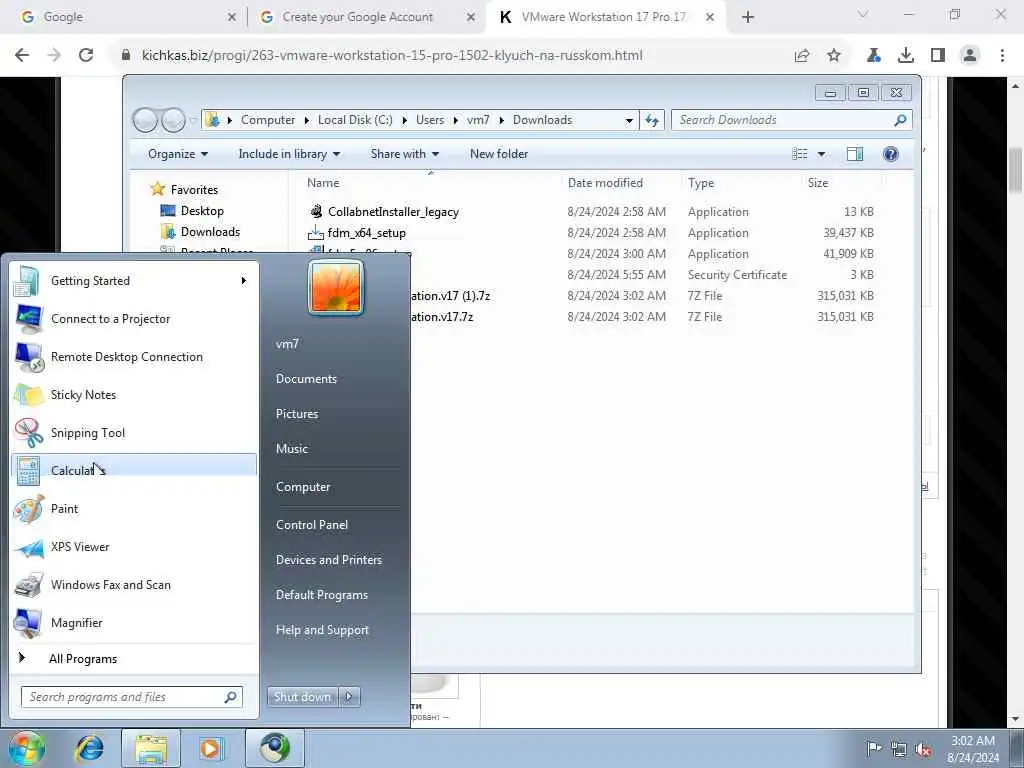The width and height of the screenshot is (1024, 768).
Task: Open browser downloads icon
Action: [905, 56]
